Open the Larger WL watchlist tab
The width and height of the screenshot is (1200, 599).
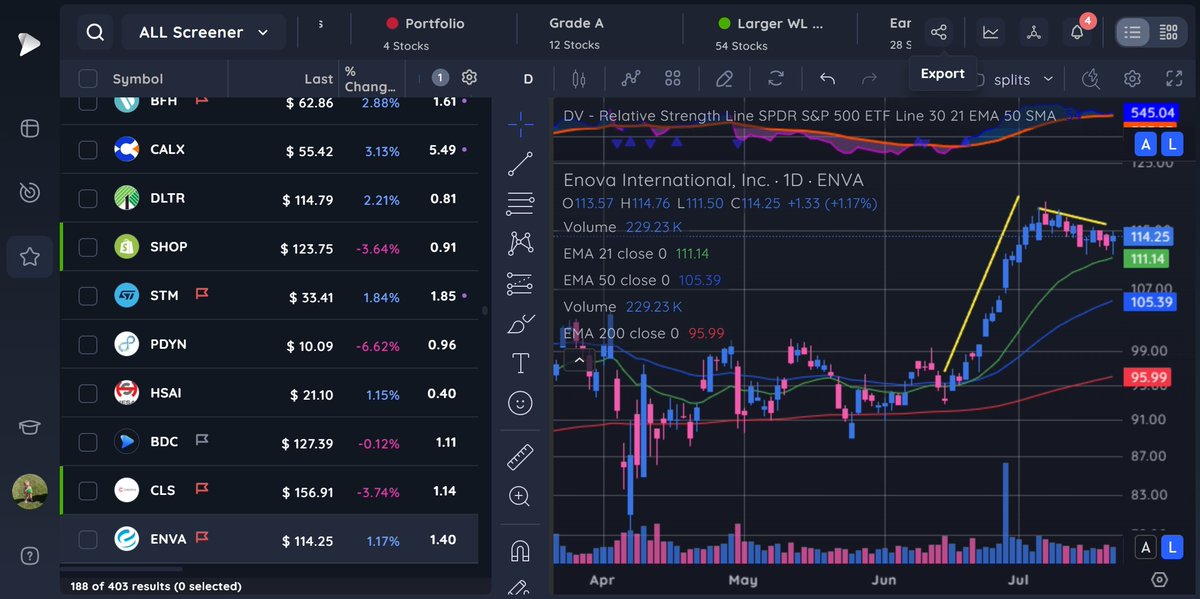click(770, 33)
